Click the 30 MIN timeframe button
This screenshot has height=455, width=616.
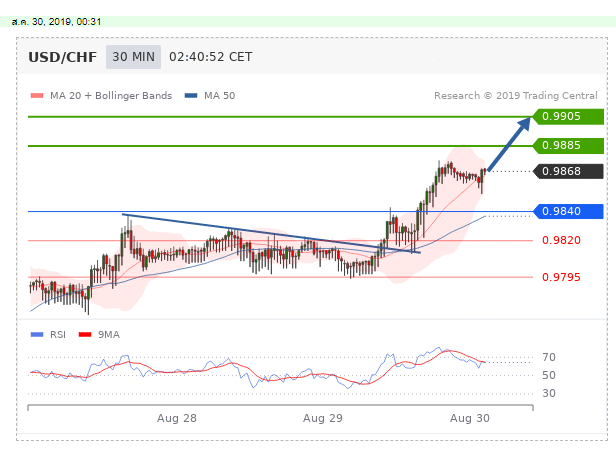tap(133, 57)
